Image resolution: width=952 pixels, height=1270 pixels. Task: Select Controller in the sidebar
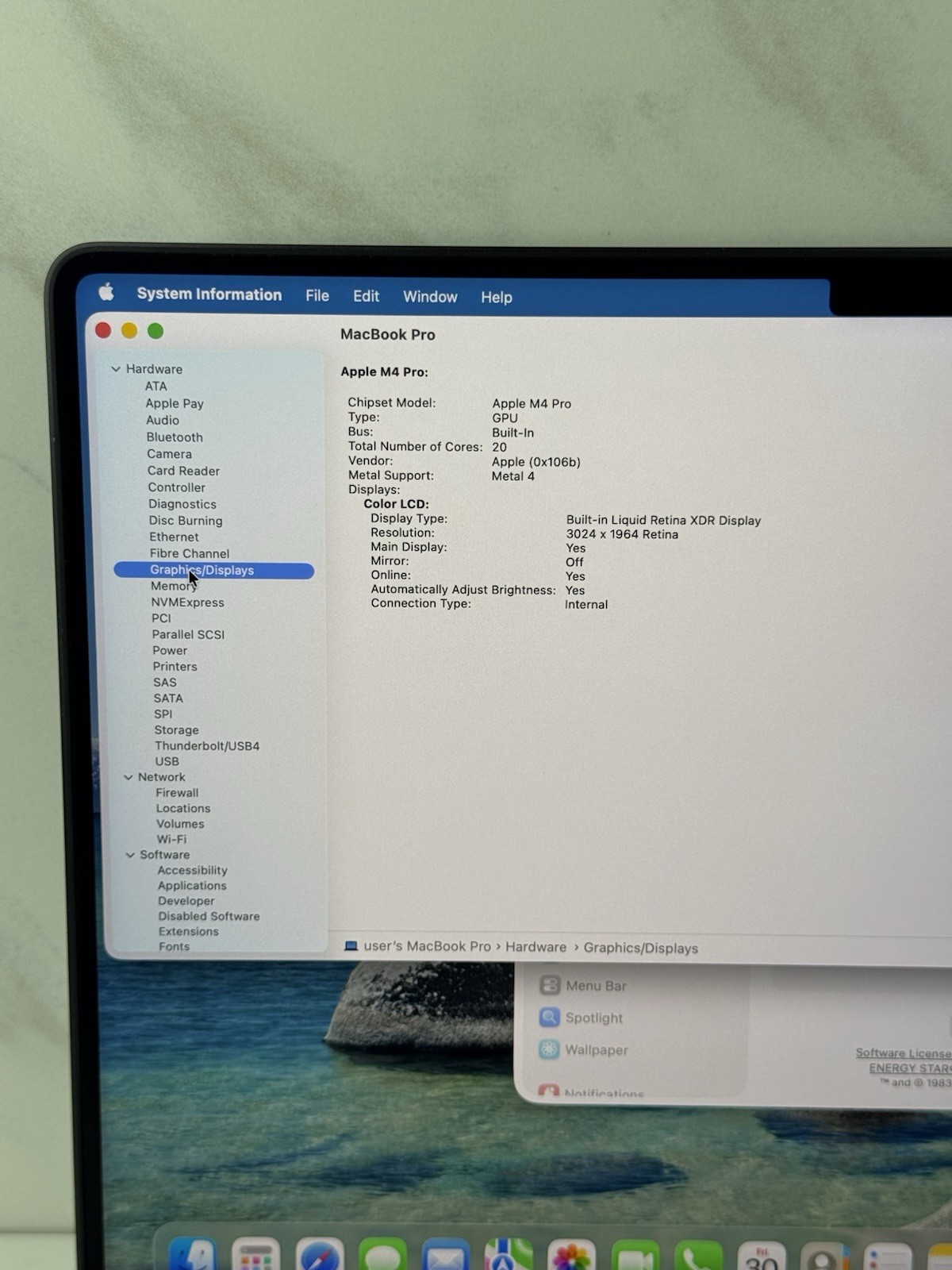tap(177, 487)
